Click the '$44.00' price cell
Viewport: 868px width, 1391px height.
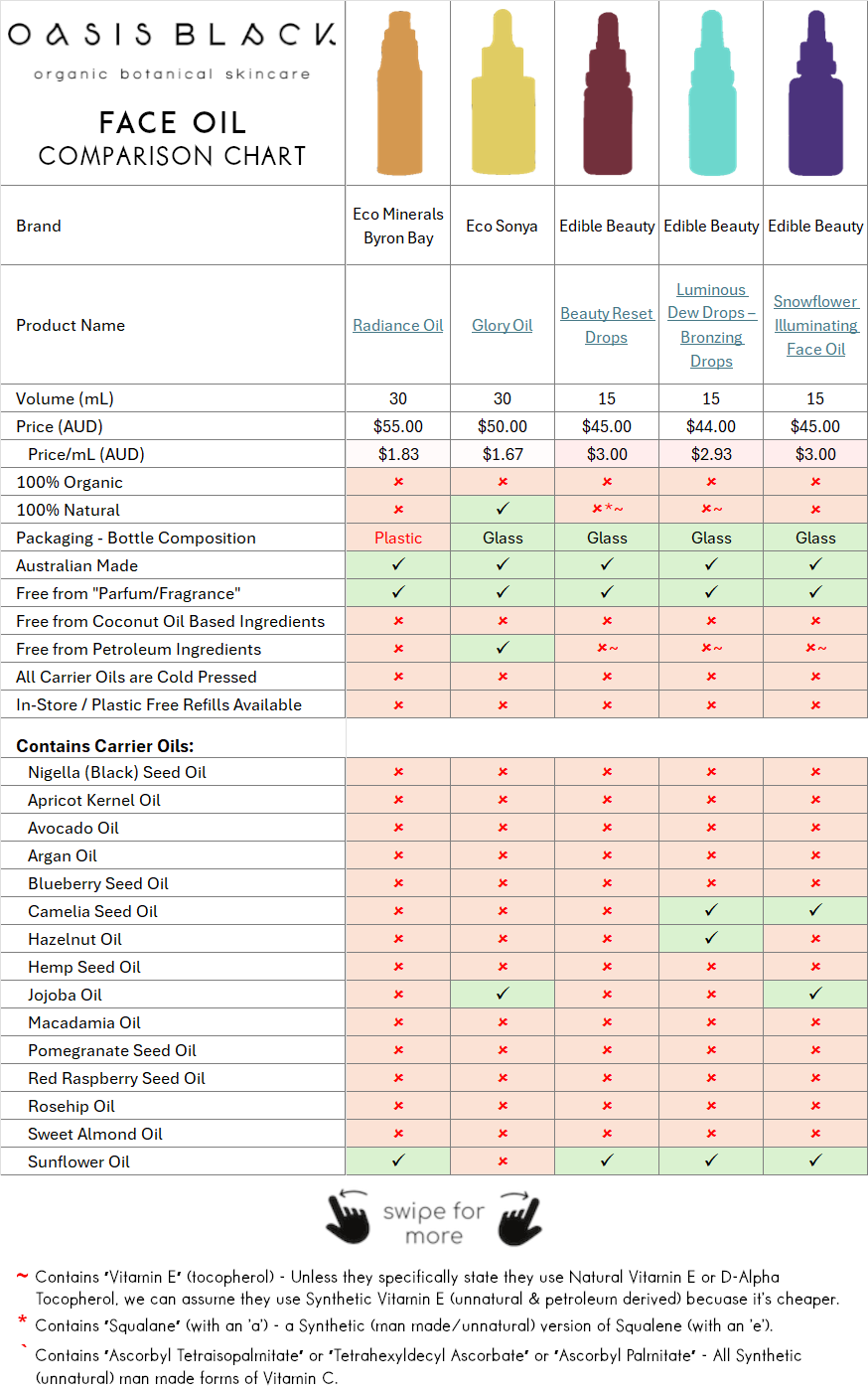click(711, 426)
